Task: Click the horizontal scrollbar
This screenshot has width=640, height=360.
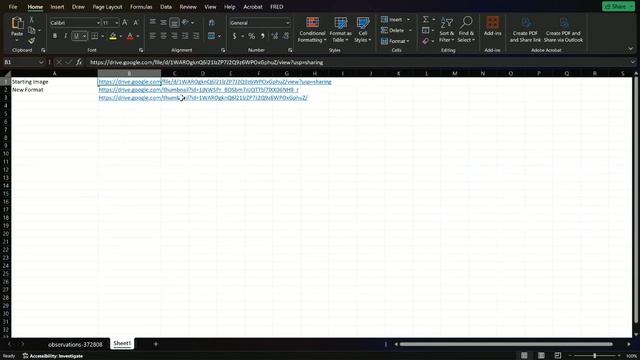Action: [506, 344]
